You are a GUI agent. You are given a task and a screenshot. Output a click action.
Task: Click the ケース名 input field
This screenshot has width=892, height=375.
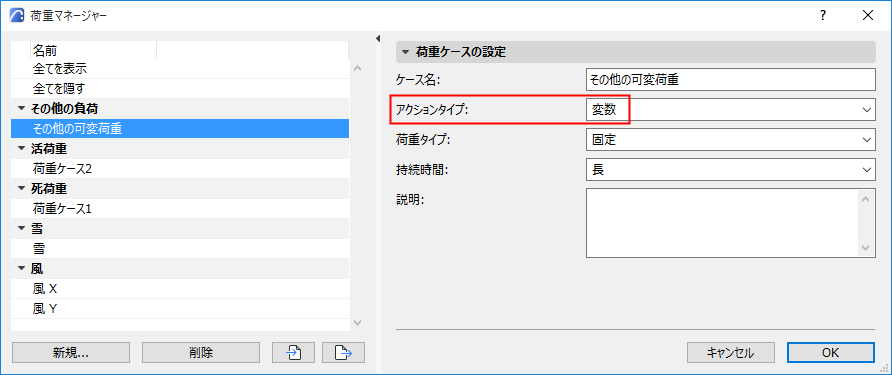click(730, 80)
